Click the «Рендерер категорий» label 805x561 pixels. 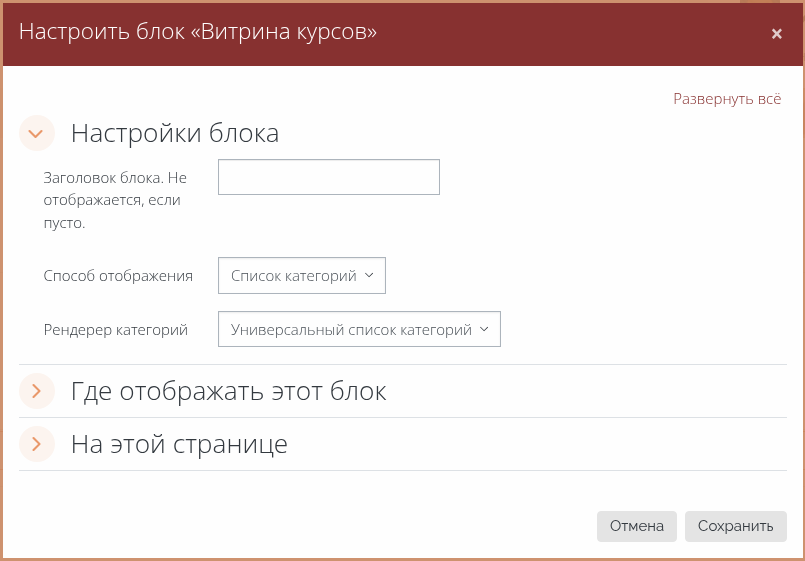116,329
